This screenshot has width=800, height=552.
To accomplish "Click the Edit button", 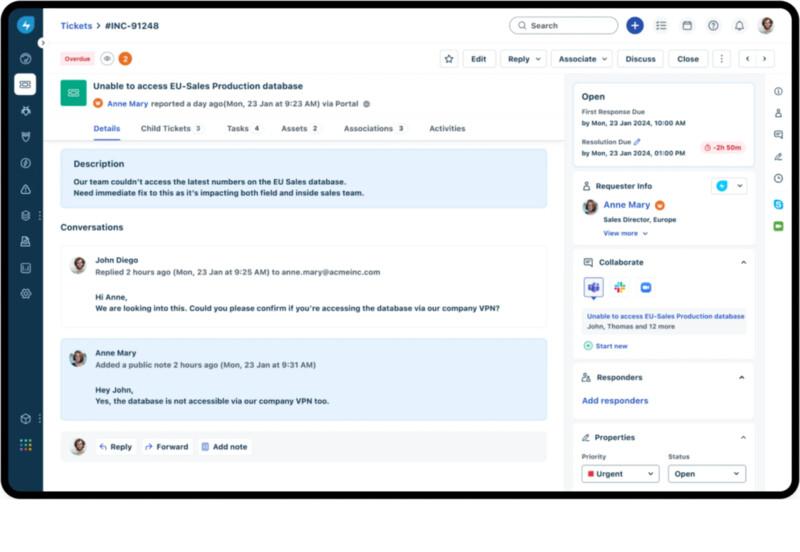I will 479,59.
